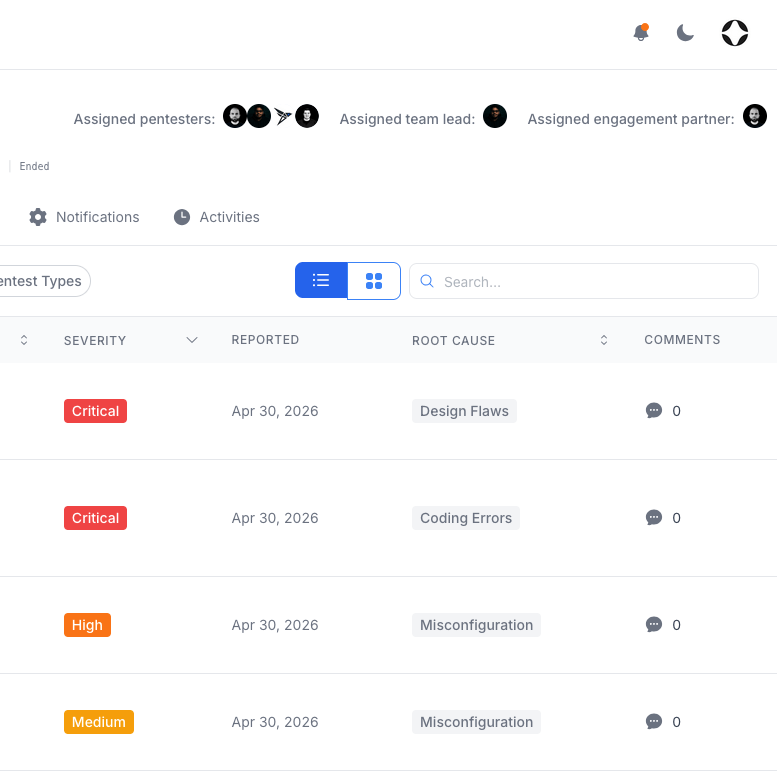This screenshot has height=774, width=777.
Task: Click comment count in Design Flaws row
Action: tap(676, 411)
